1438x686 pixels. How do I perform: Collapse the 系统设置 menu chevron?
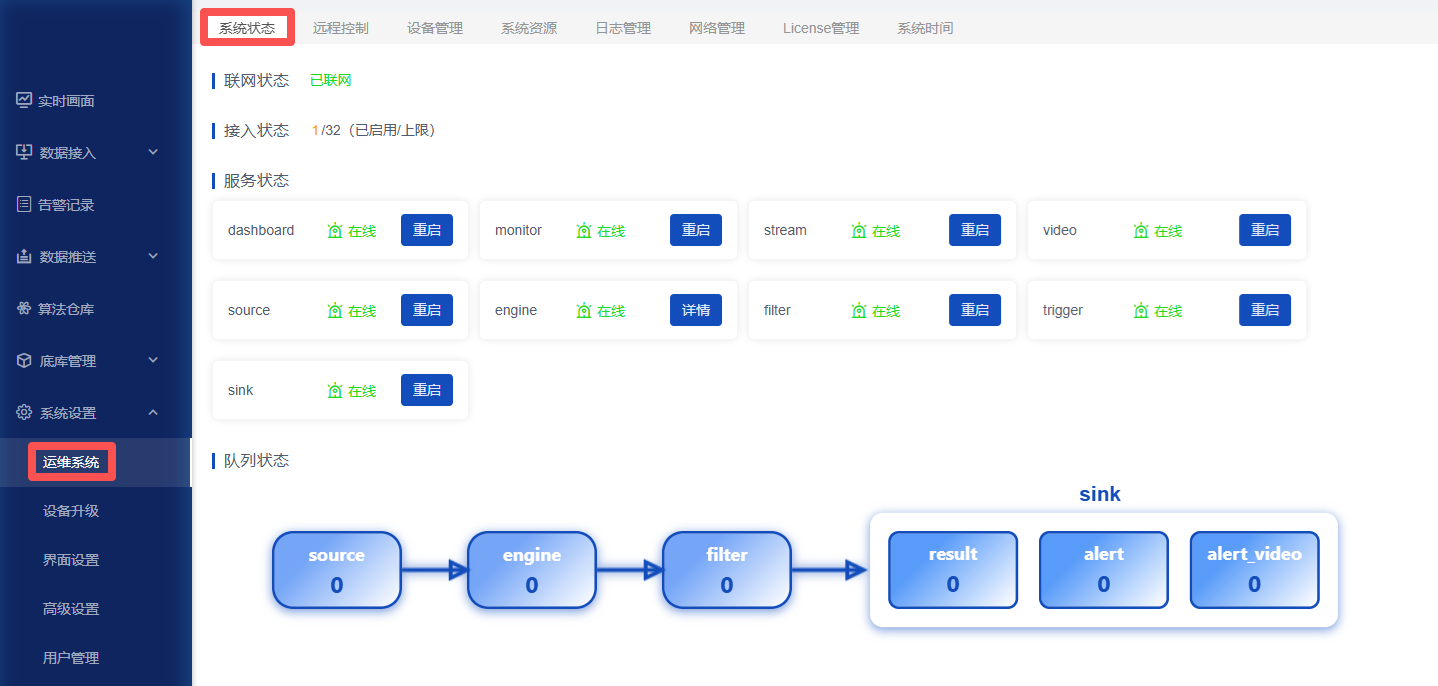pyautogui.click(x=153, y=412)
